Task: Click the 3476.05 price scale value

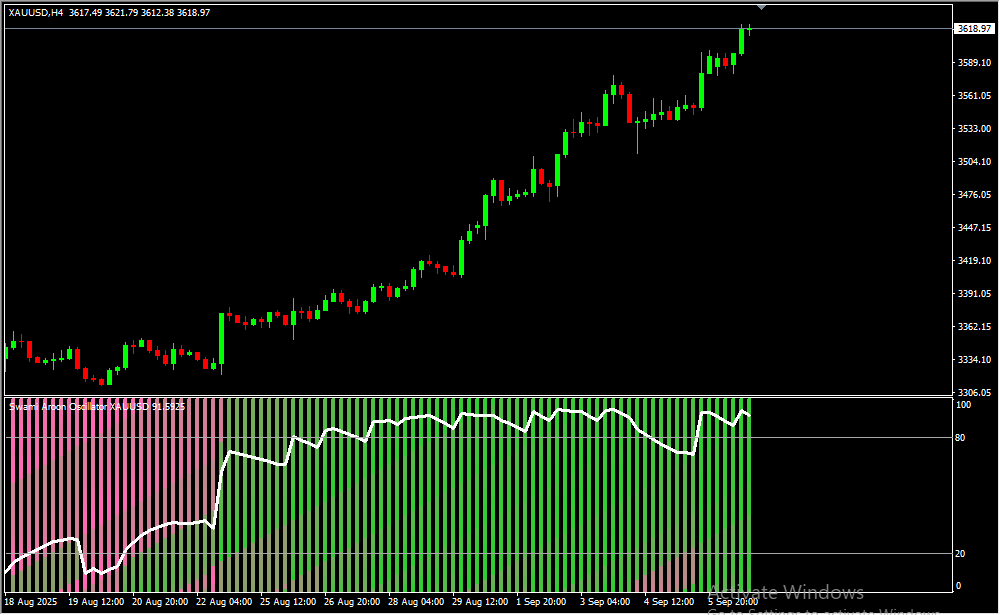Action: (973, 195)
